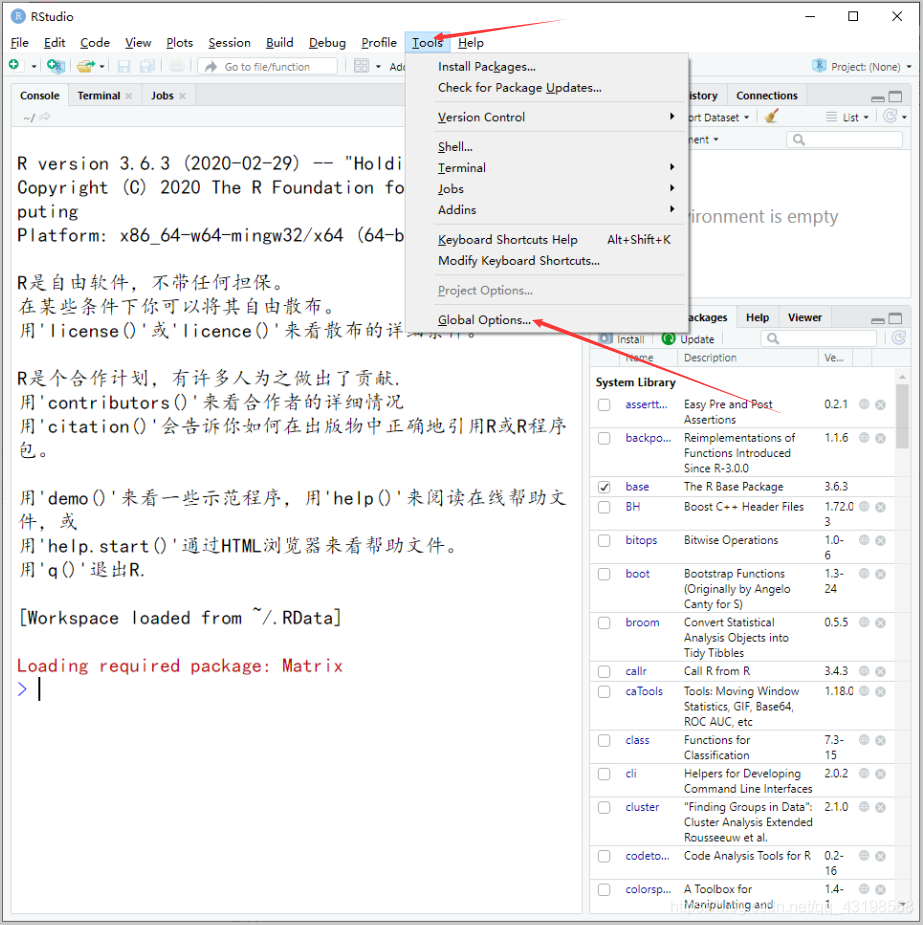Switch to the Terminal tab

[x=98, y=96]
